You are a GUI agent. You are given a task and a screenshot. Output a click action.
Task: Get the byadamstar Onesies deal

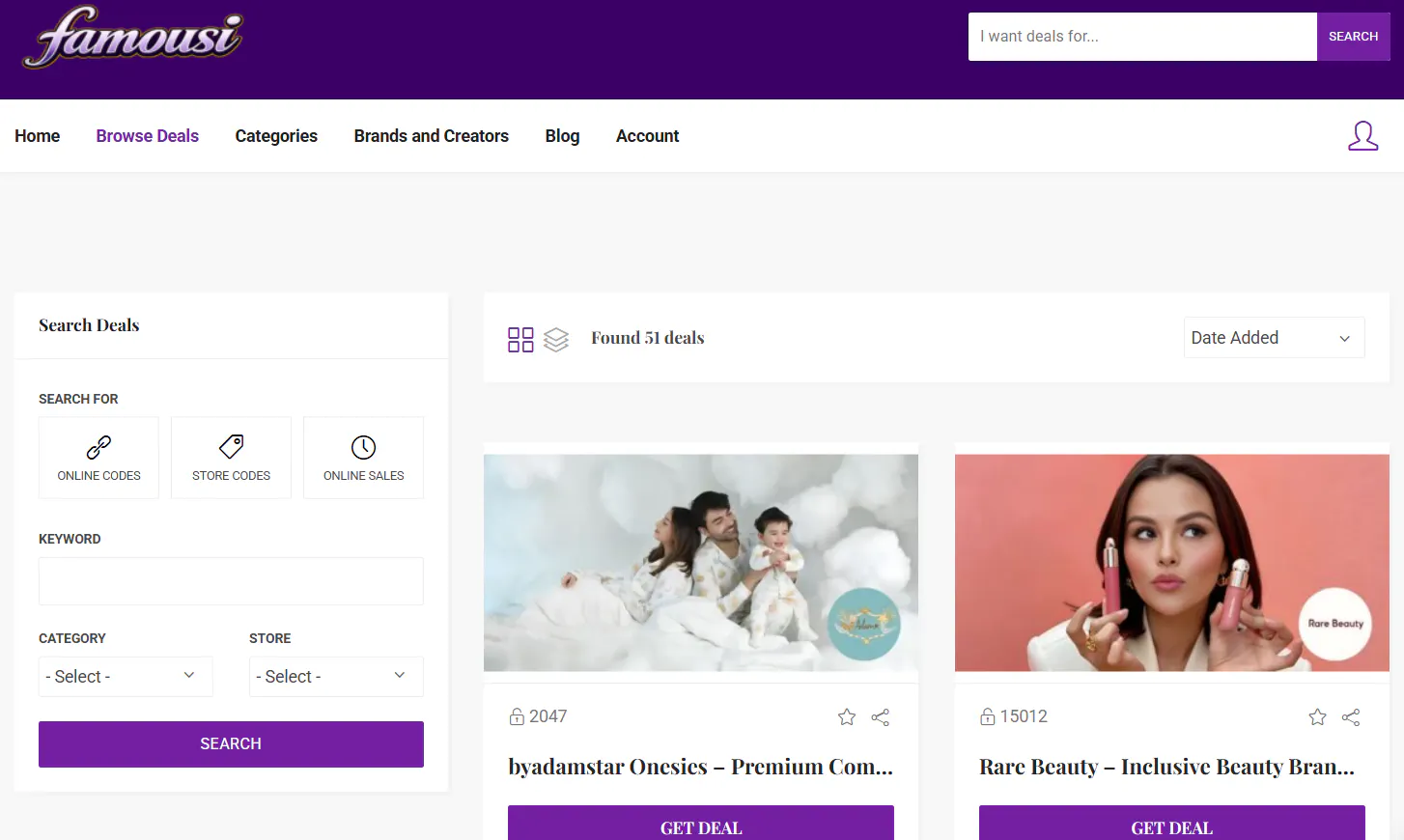pos(701,825)
